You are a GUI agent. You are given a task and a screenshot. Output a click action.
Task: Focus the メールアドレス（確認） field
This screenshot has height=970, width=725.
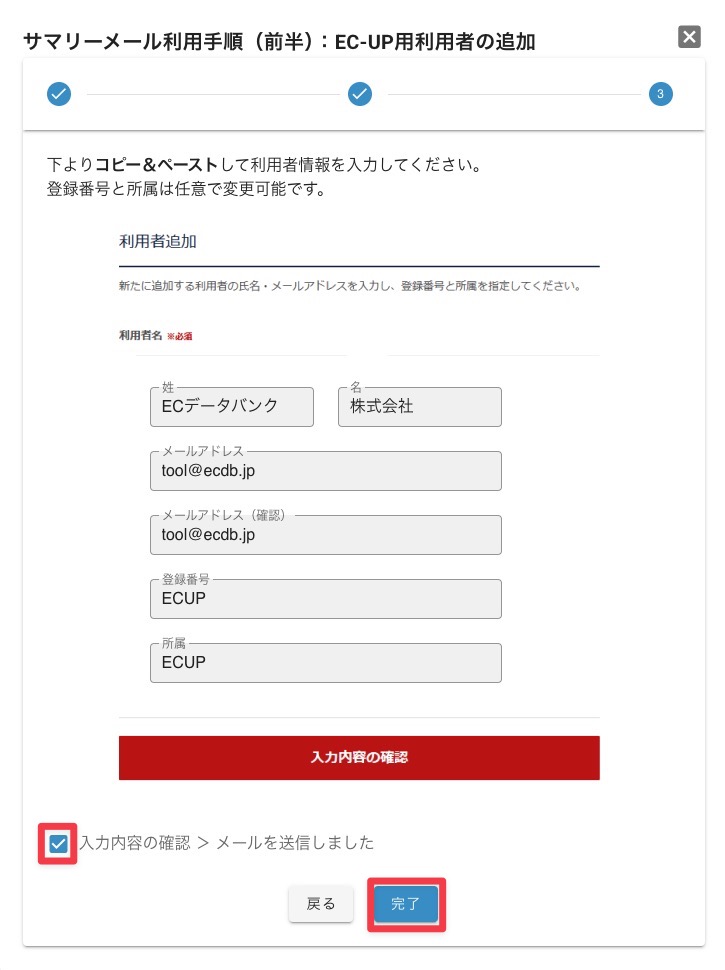[x=325, y=535]
